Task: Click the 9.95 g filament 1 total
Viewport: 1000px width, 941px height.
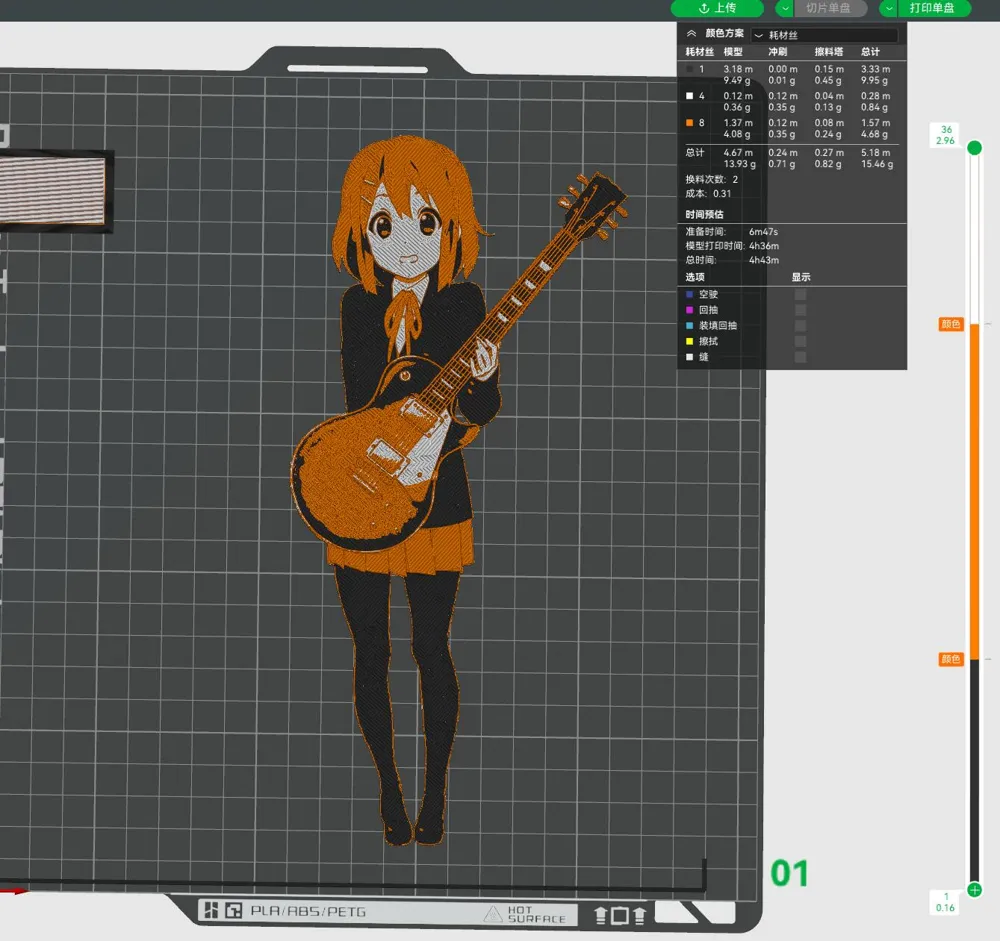Action: tap(874, 80)
